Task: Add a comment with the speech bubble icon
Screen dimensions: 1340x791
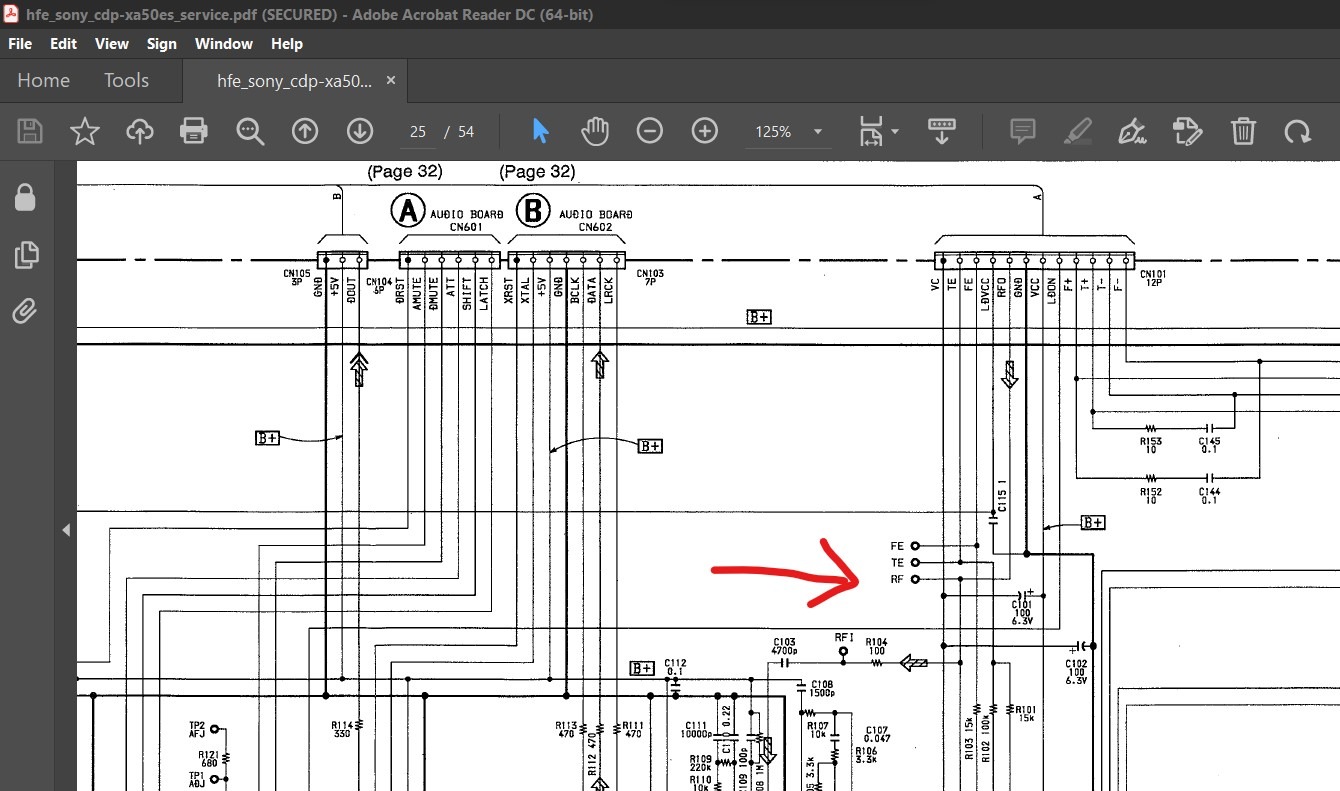Action: [x=1022, y=131]
